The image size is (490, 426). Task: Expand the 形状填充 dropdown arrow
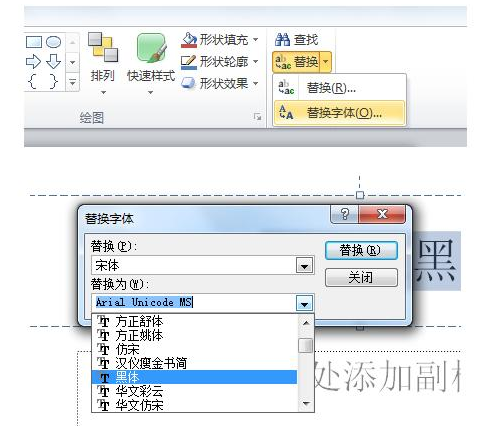click(256, 40)
